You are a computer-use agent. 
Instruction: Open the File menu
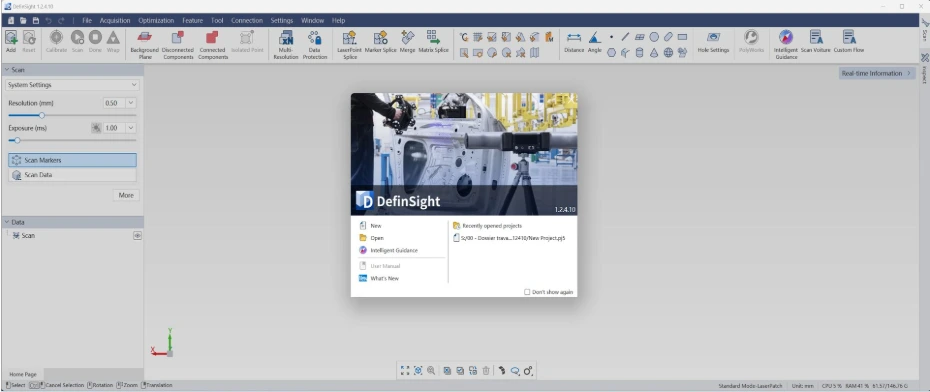87,20
